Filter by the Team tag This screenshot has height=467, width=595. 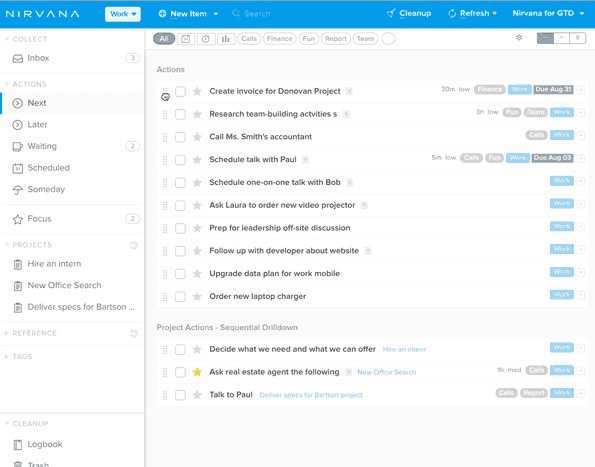(x=365, y=39)
